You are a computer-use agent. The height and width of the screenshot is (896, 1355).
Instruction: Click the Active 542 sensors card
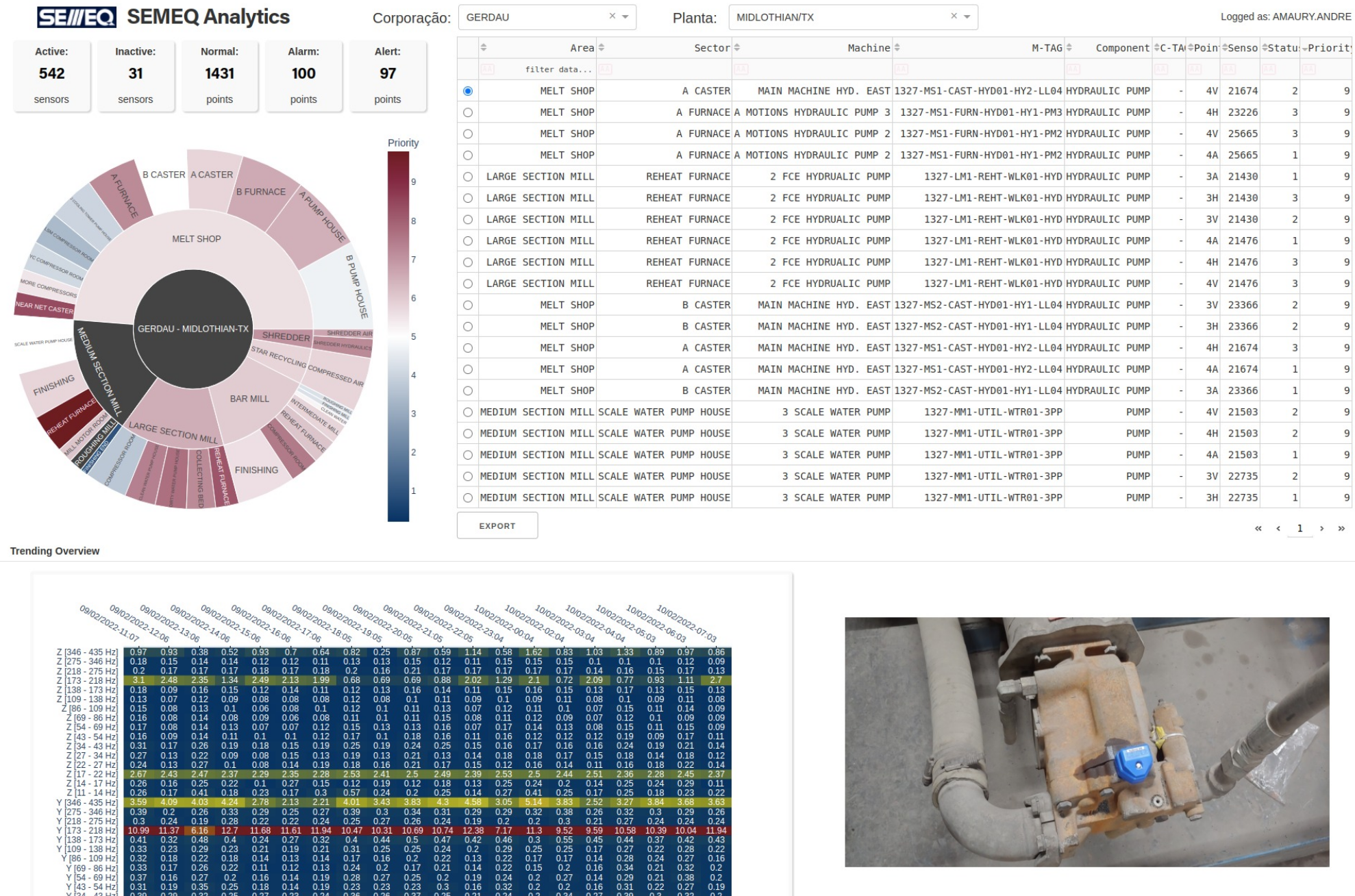[51, 75]
